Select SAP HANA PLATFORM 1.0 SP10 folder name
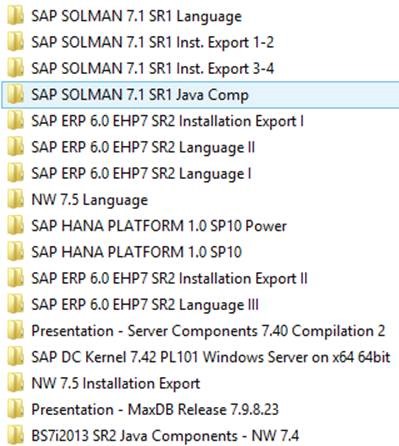Image resolution: width=399 pixels, height=446 pixels. (136, 252)
